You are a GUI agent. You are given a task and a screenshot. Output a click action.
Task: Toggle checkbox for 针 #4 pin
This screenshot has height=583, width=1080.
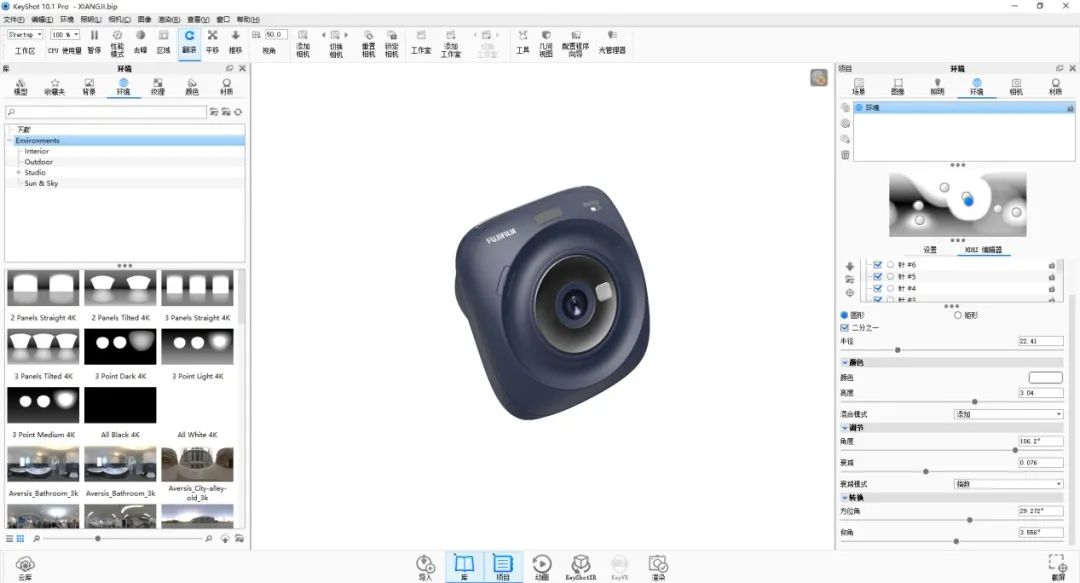click(x=878, y=288)
